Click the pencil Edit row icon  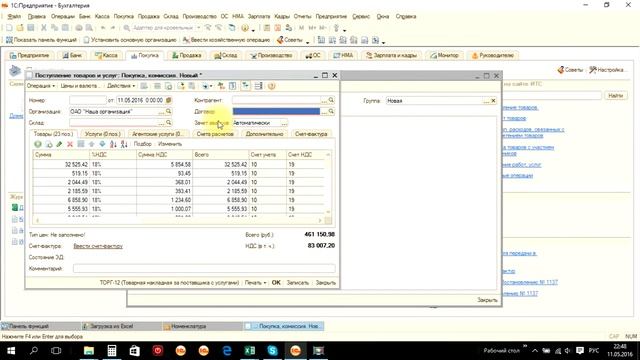59,144
